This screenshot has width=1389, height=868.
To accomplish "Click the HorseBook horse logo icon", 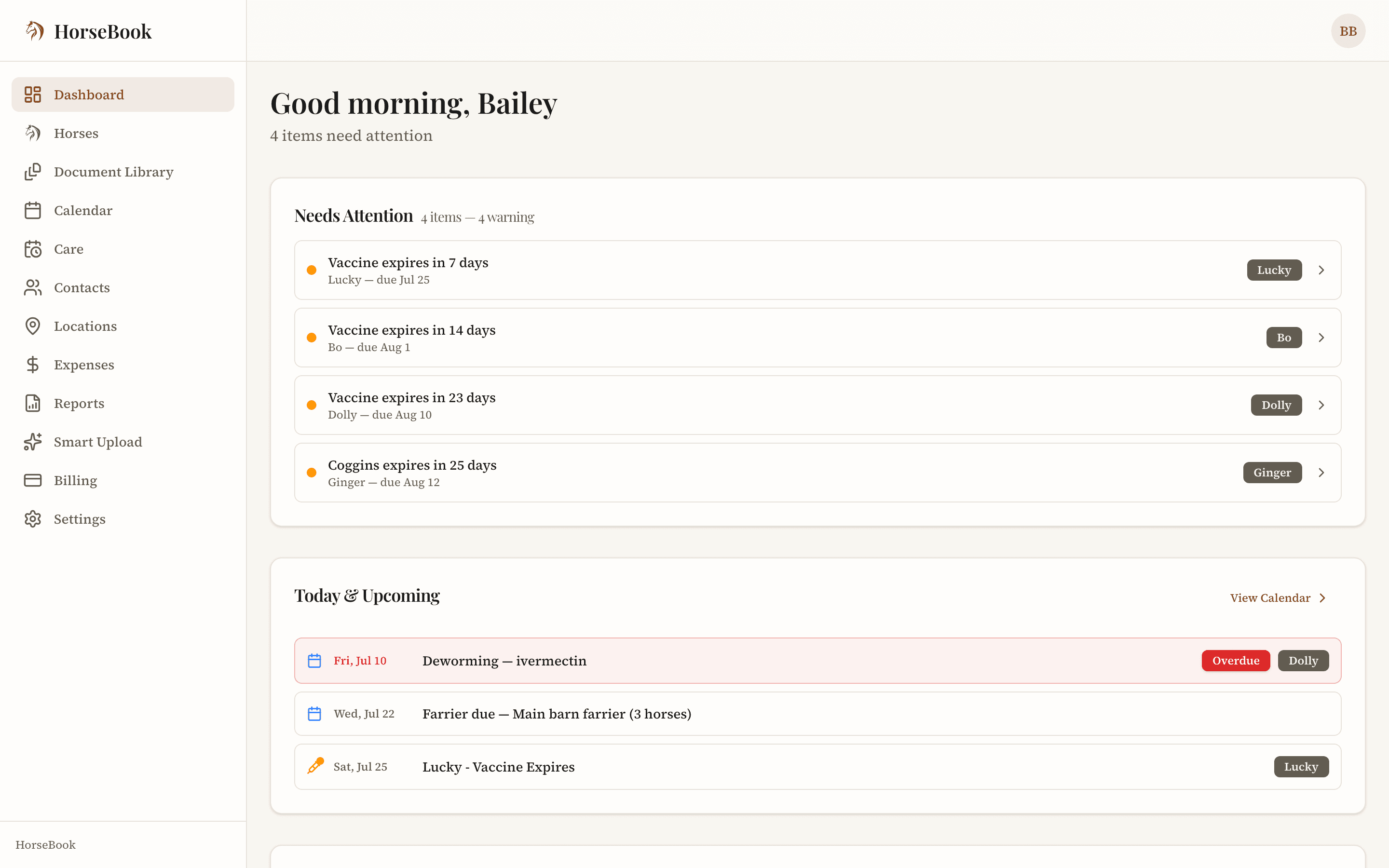I will pyautogui.click(x=34, y=31).
